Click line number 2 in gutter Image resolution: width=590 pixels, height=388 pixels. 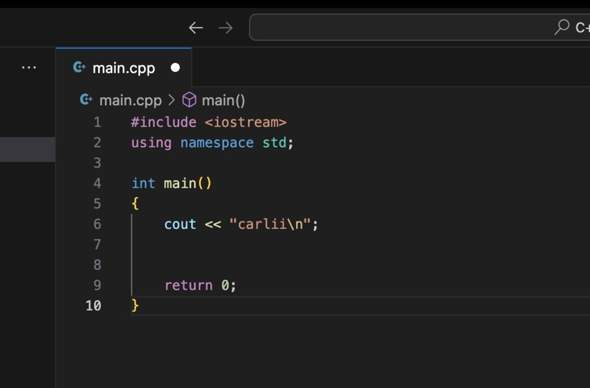(x=97, y=143)
